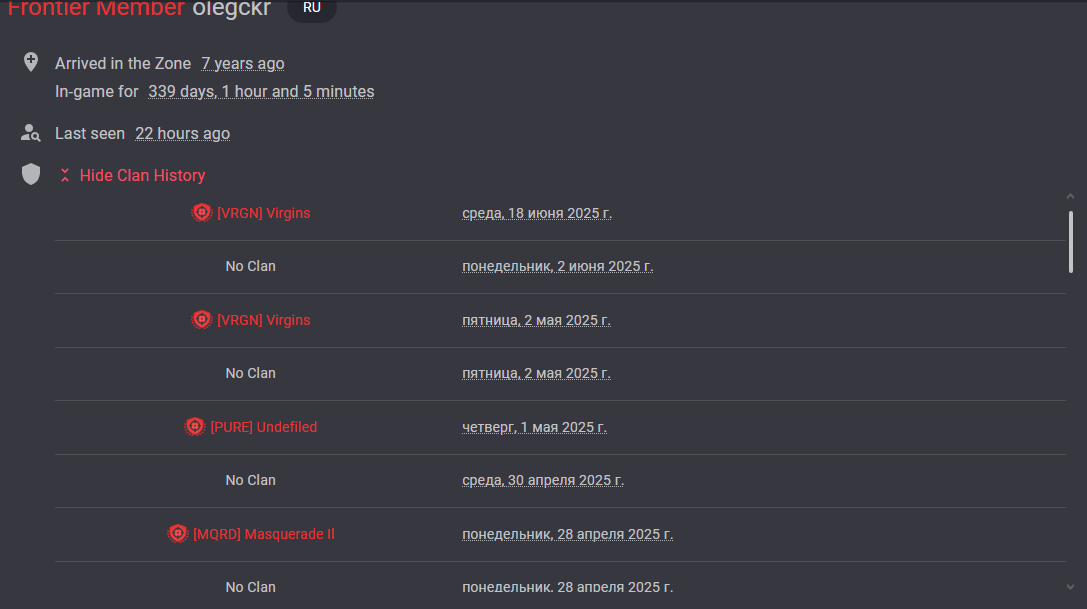Collapse the list with Hide Clan History
The width and height of the screenshot is (1087, 609).
142,175
